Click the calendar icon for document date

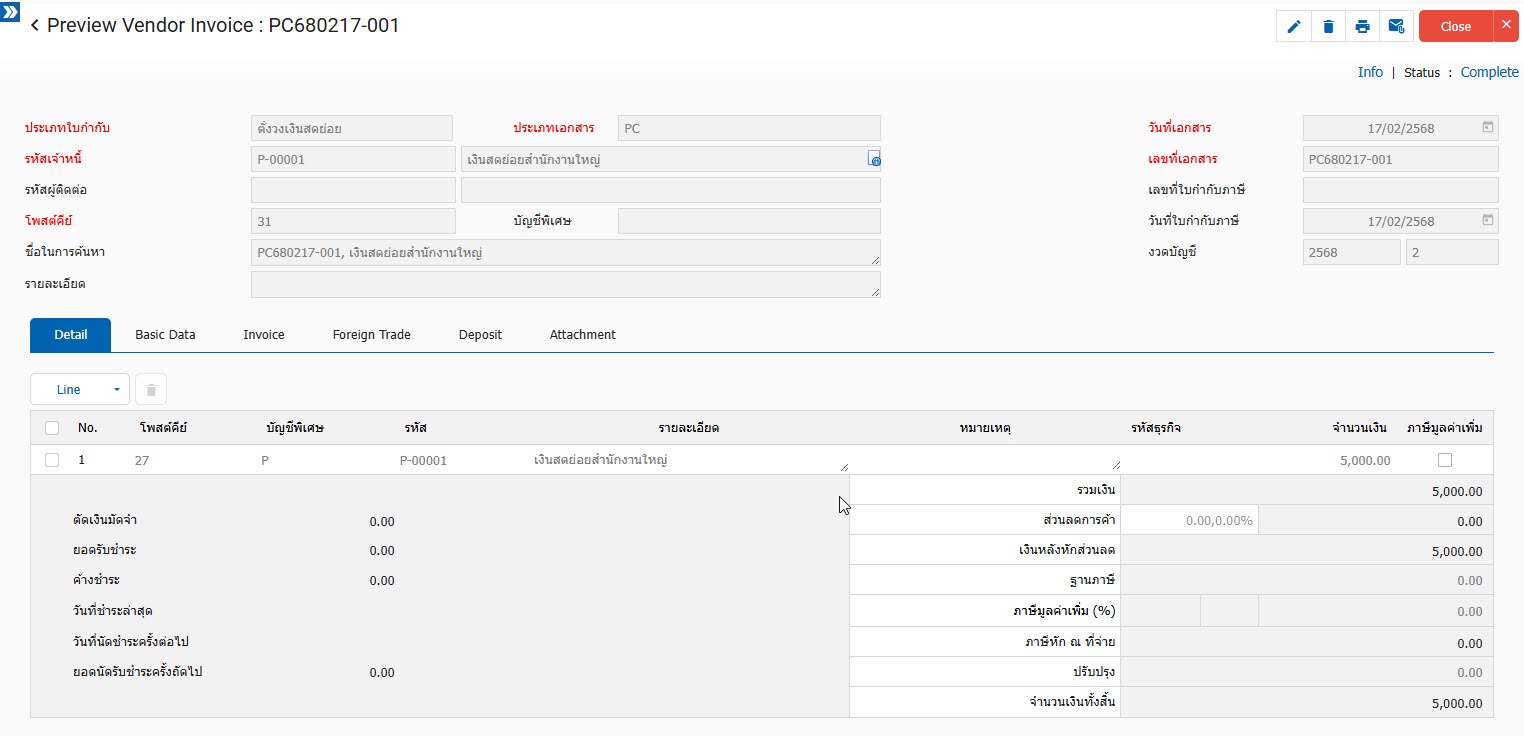(1487, 128)
